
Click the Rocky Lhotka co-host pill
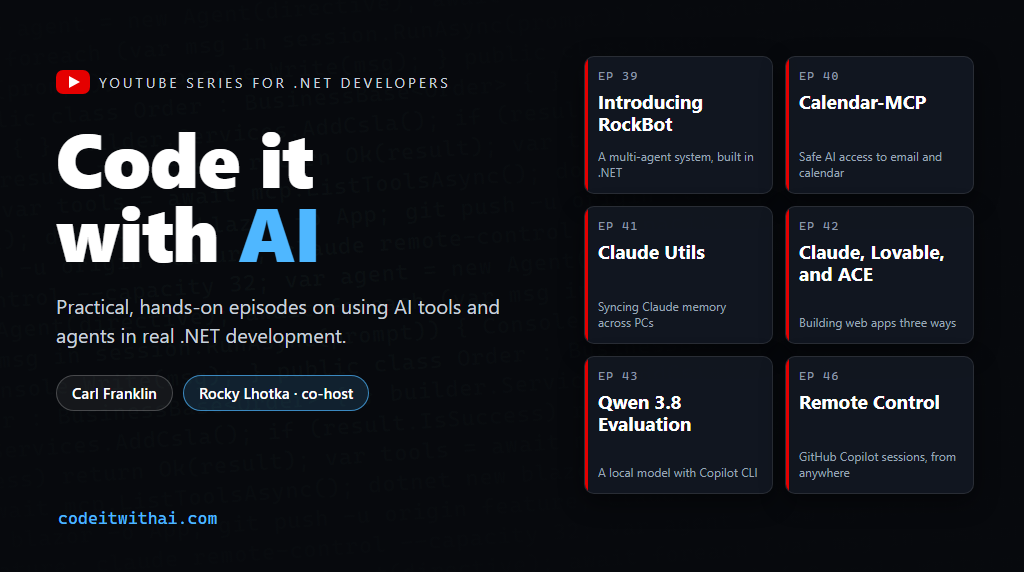tap(276, 394)
